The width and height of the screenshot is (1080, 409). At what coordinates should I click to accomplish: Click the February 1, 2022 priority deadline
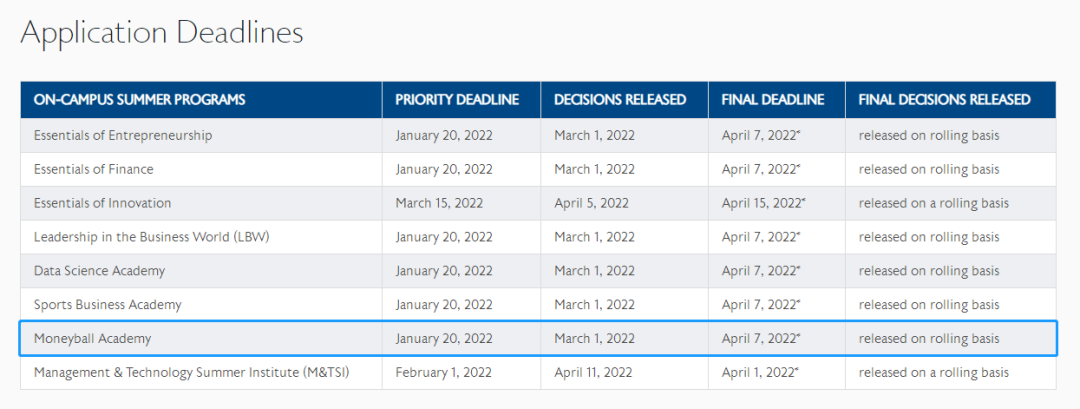444,372
